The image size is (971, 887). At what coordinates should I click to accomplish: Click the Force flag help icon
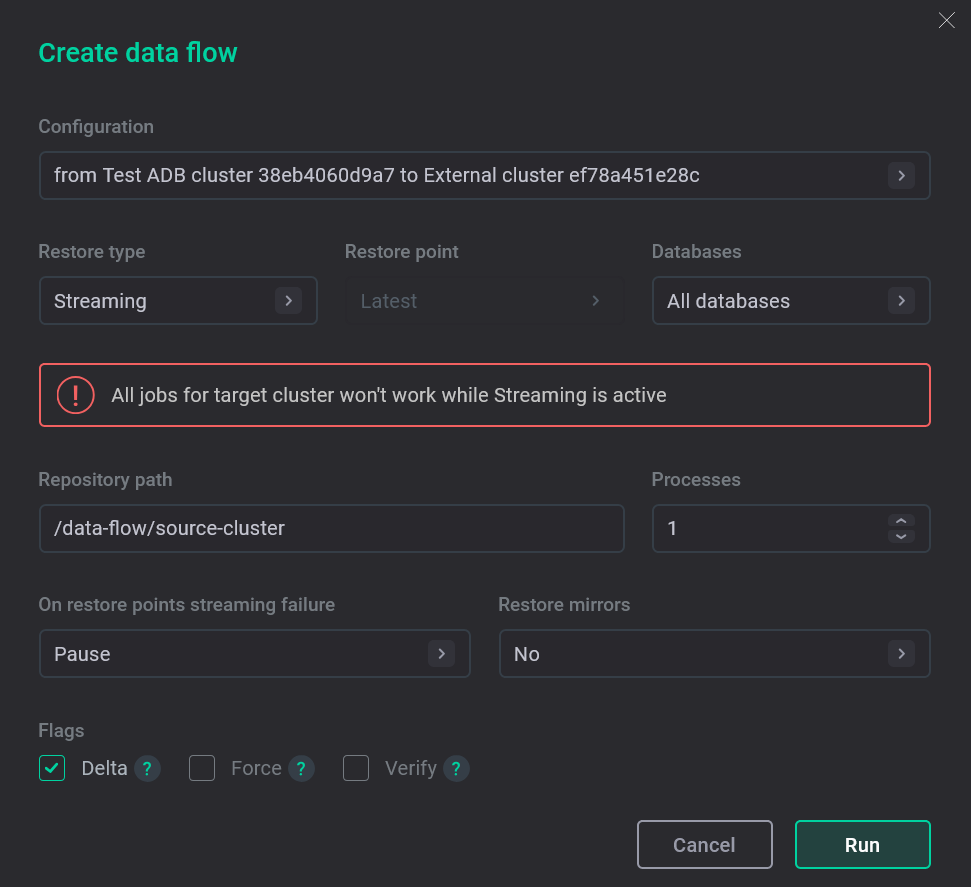301,768
